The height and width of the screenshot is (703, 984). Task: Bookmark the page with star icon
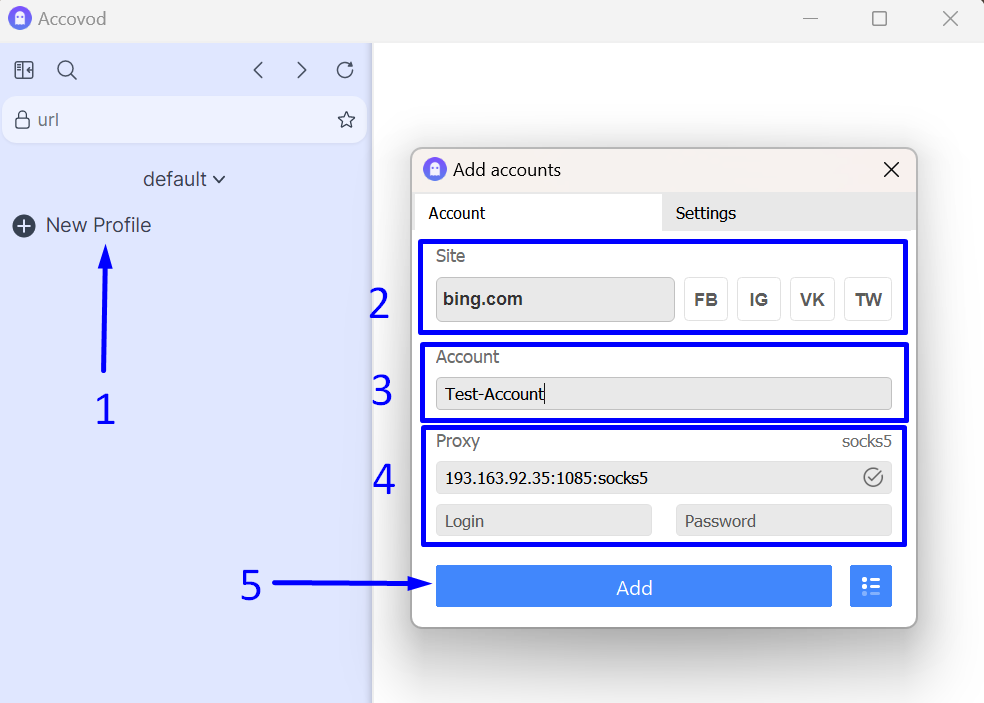tap(346, 120)
